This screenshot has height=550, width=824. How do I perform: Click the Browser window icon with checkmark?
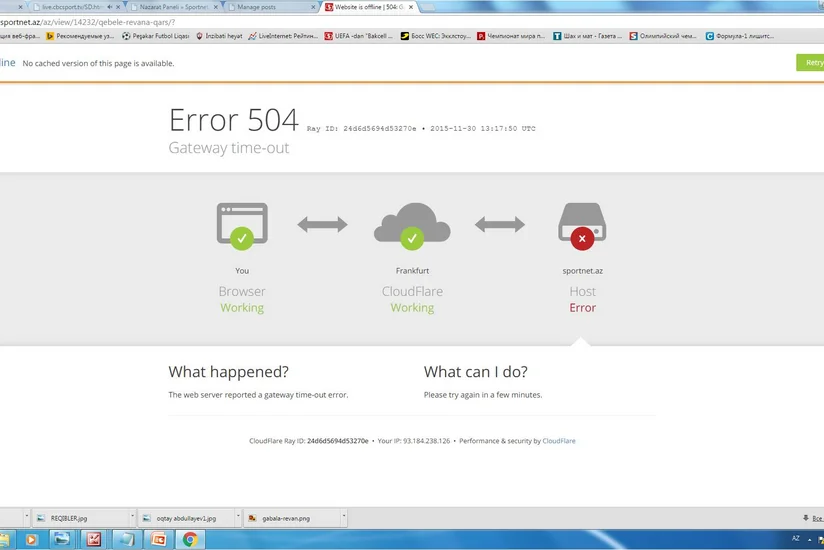[242, 226]
